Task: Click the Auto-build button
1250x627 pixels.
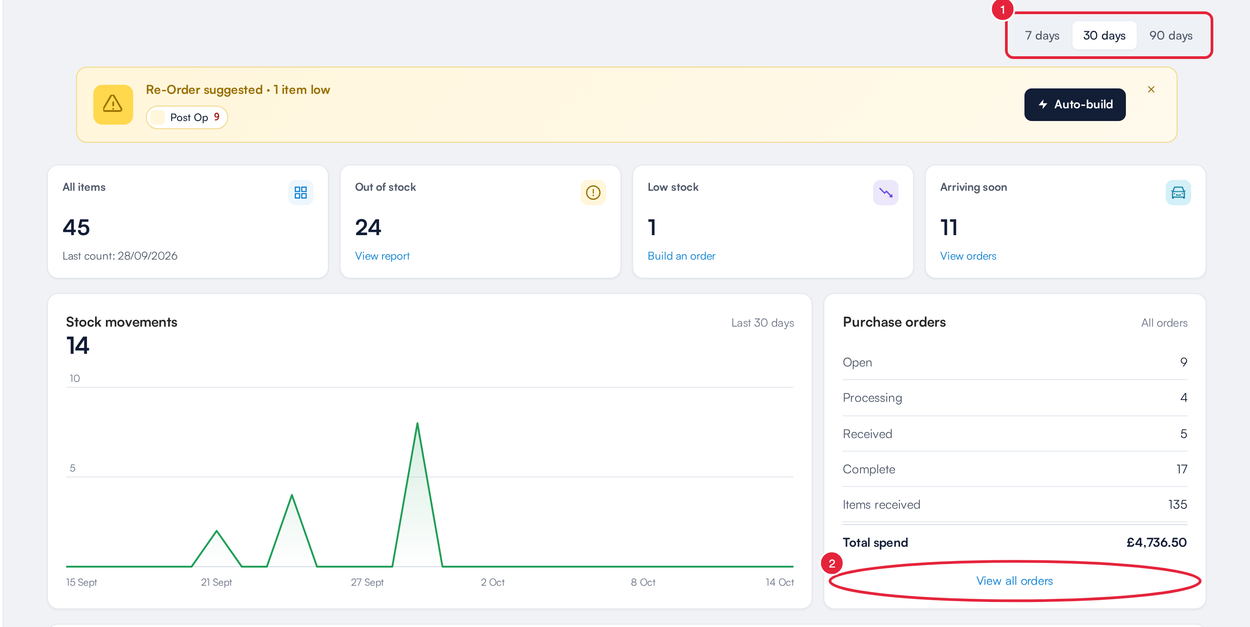Action: [1075, 105]
